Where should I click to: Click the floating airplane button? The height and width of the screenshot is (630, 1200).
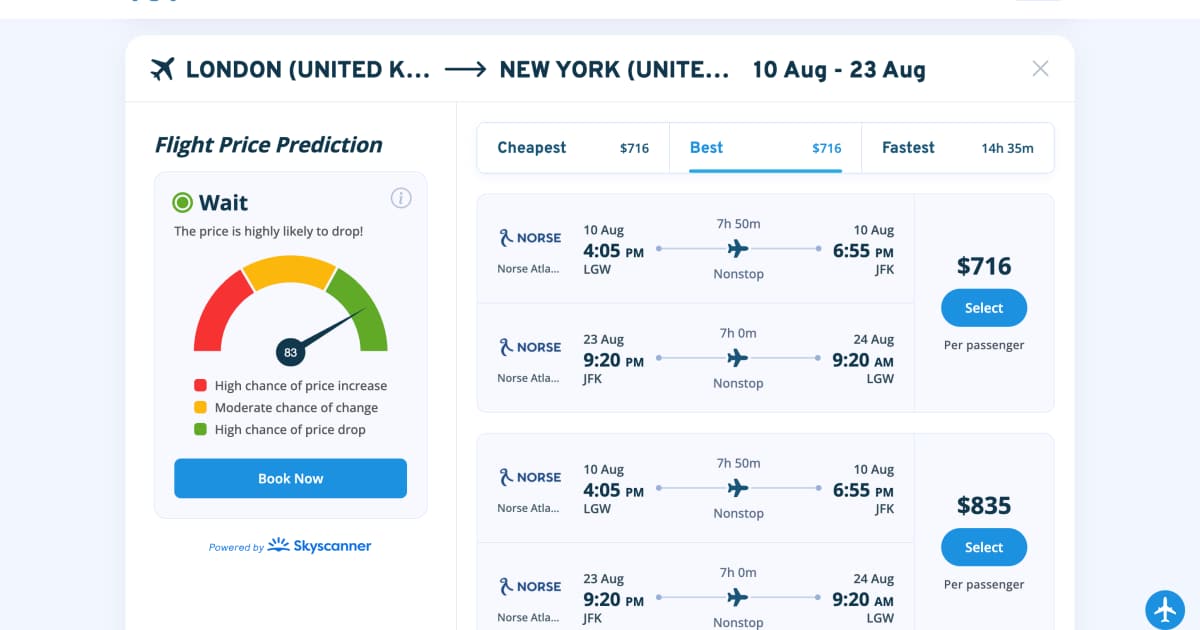1165,608
